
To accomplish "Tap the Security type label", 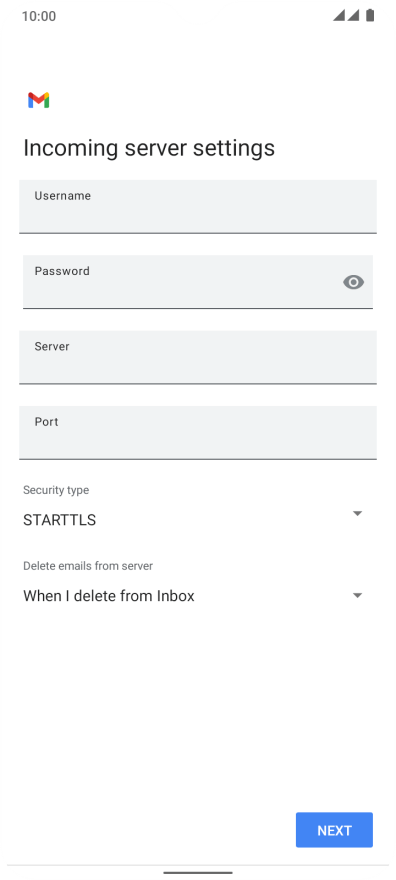I will [x=56, y=490].
